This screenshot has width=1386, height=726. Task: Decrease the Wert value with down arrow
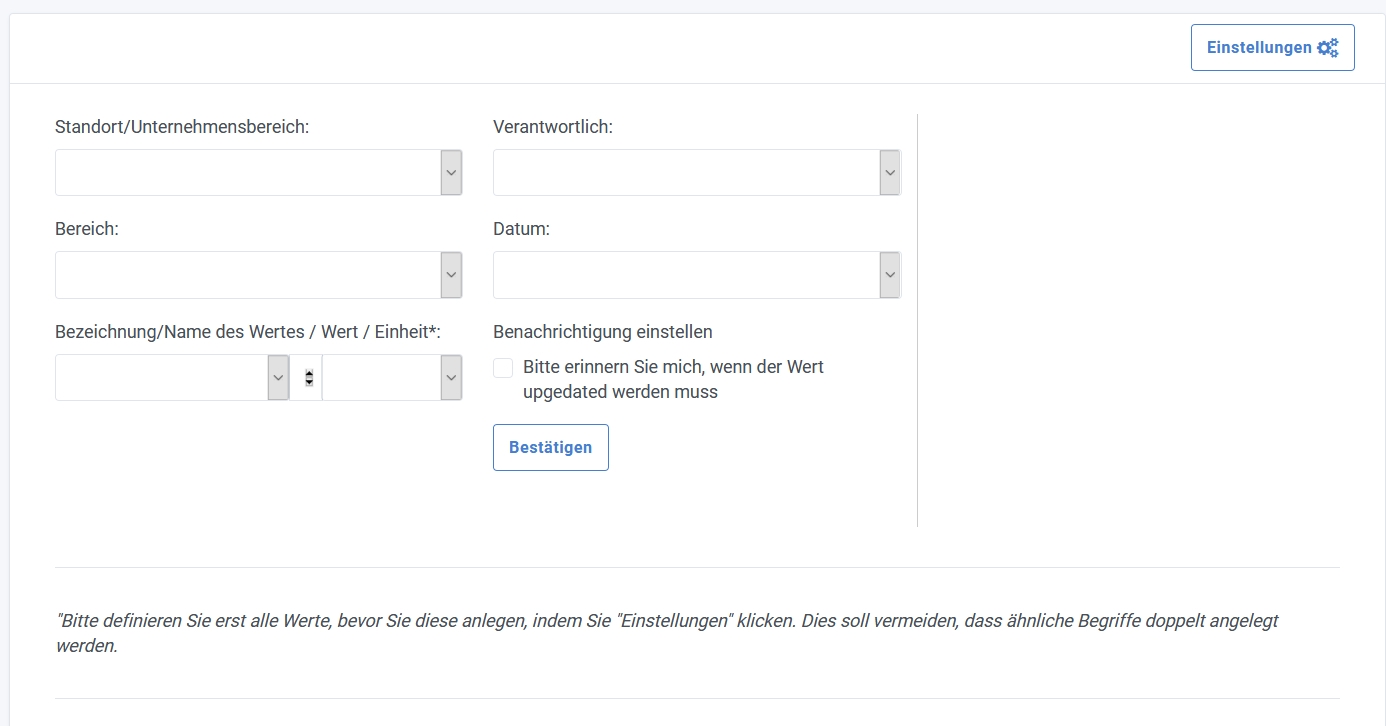pos(309,382)
